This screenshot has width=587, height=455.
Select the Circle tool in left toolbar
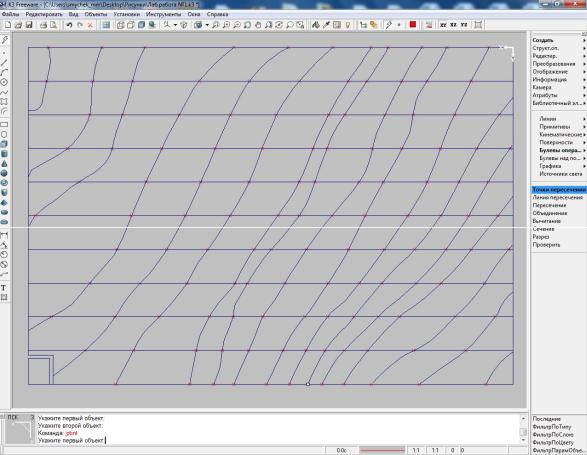click(4, 82)
